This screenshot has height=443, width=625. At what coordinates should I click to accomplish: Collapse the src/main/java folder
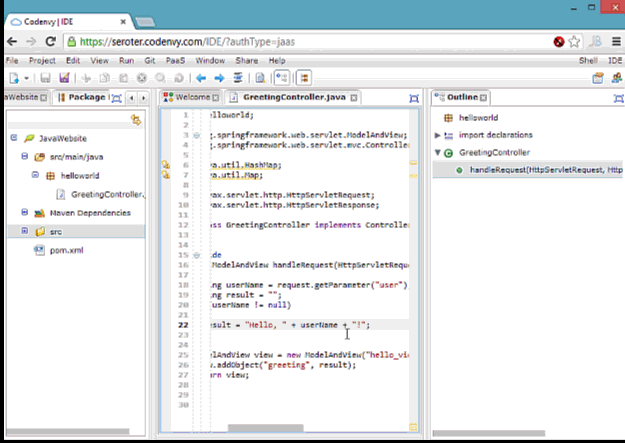25,156
